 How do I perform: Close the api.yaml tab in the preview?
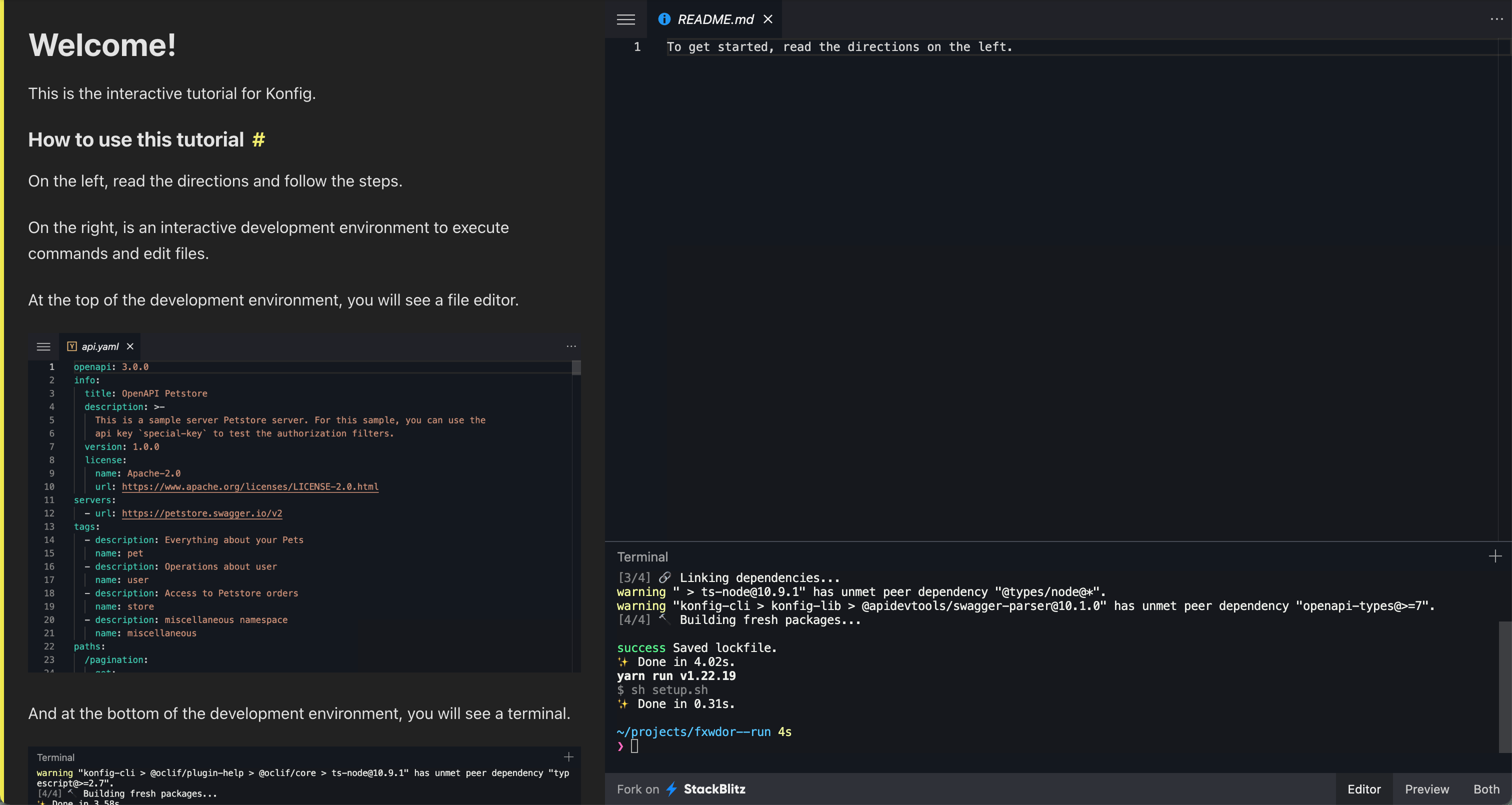[130, 346]
